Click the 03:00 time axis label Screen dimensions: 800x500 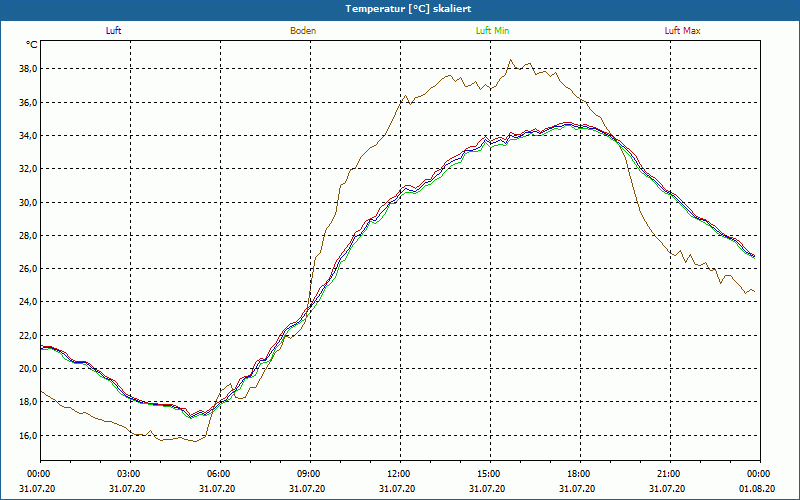pos(130,474)
